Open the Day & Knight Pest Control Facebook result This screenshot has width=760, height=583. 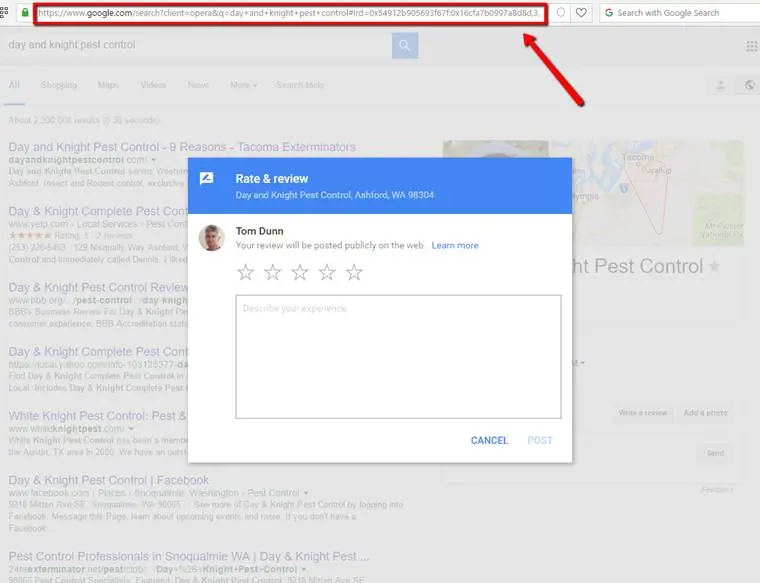[109, 480]
